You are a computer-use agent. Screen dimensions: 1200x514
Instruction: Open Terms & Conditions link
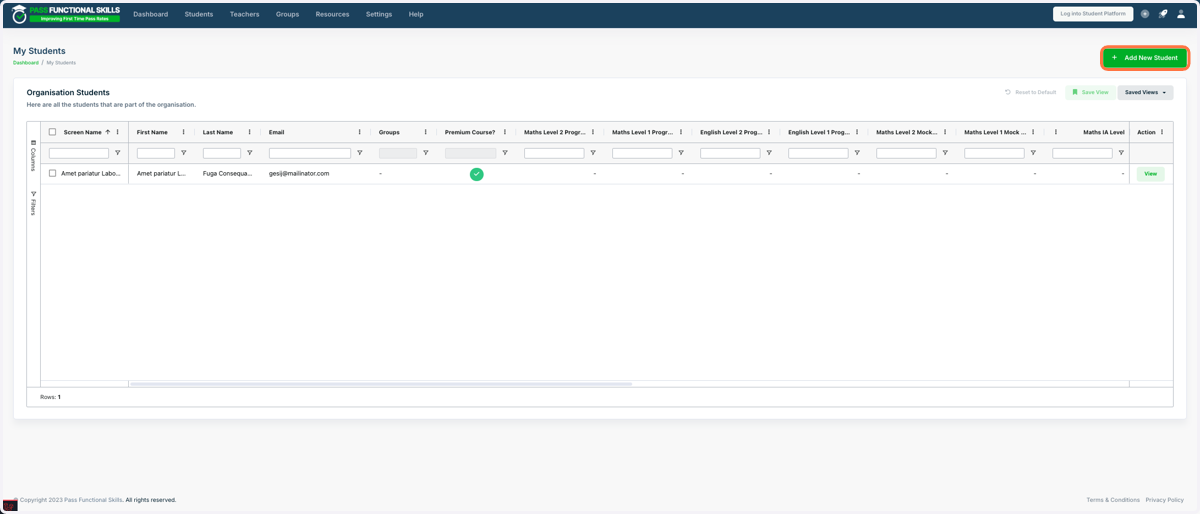1113,500
